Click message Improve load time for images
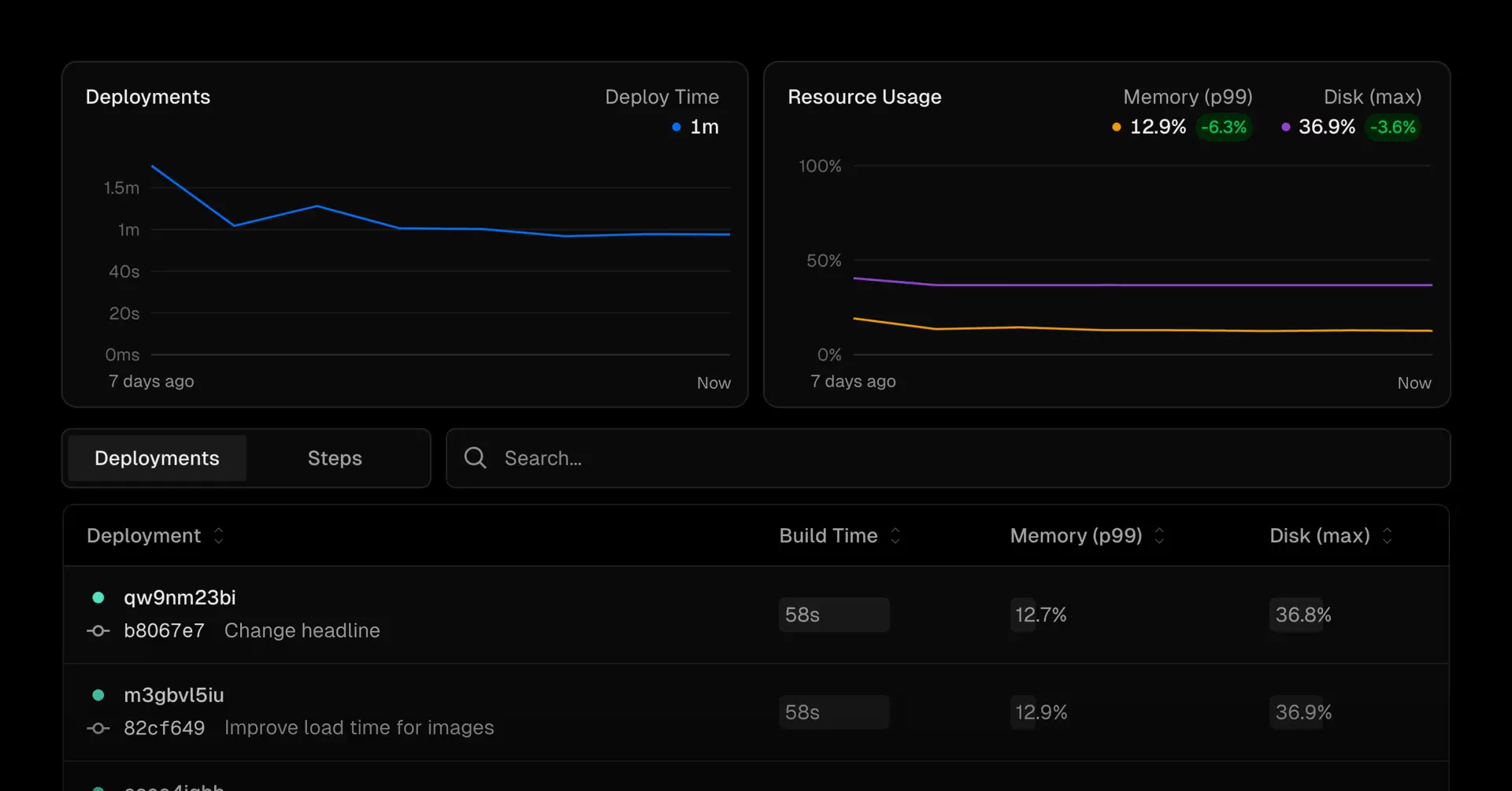Viewport: 1512px width, 791px height. 359,728
